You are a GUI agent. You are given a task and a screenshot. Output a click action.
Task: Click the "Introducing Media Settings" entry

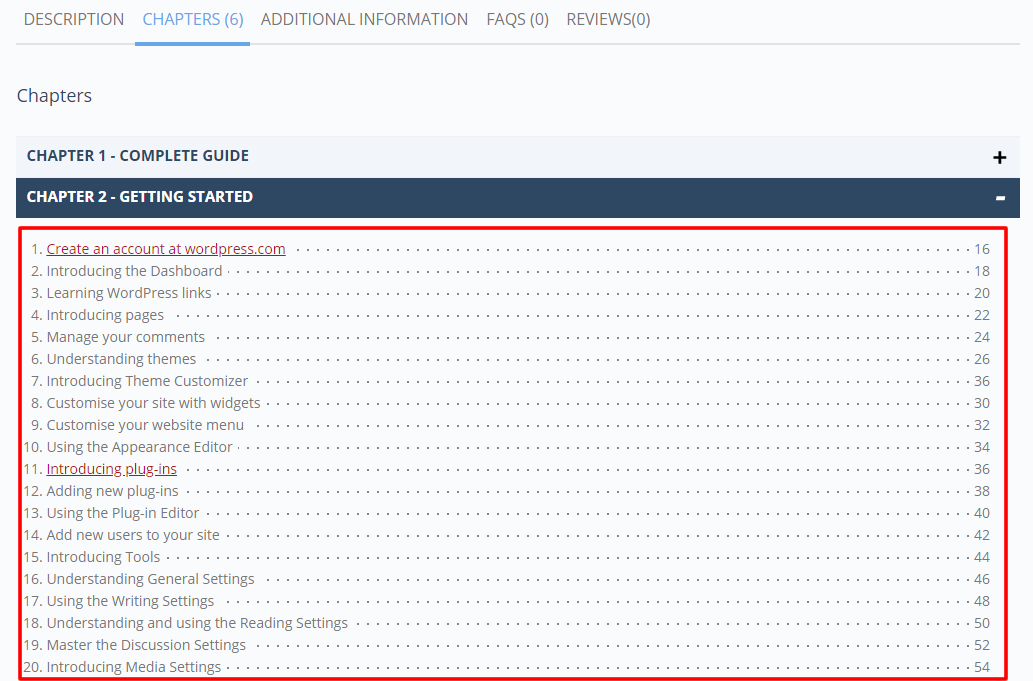134,667
